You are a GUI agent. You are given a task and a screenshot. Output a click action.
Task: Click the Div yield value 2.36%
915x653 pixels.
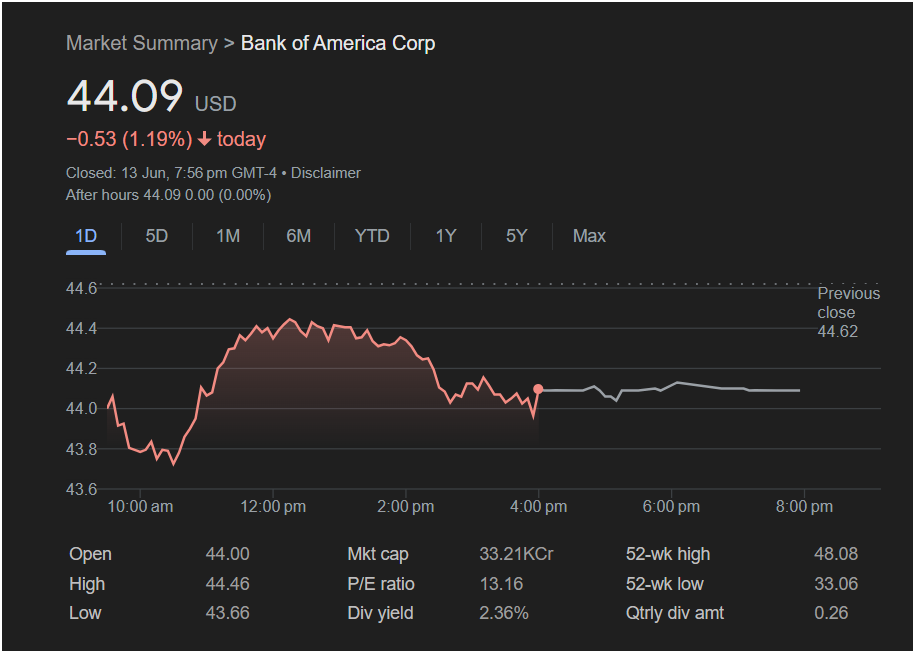504,613
